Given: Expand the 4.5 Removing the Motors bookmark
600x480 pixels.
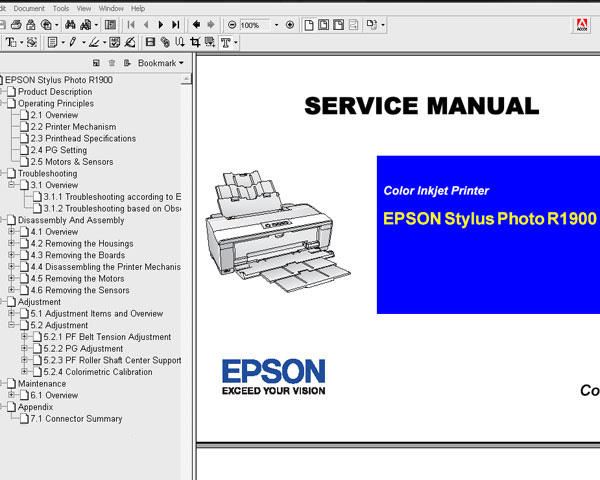Looking at the screenshot, I should [11, 278].
